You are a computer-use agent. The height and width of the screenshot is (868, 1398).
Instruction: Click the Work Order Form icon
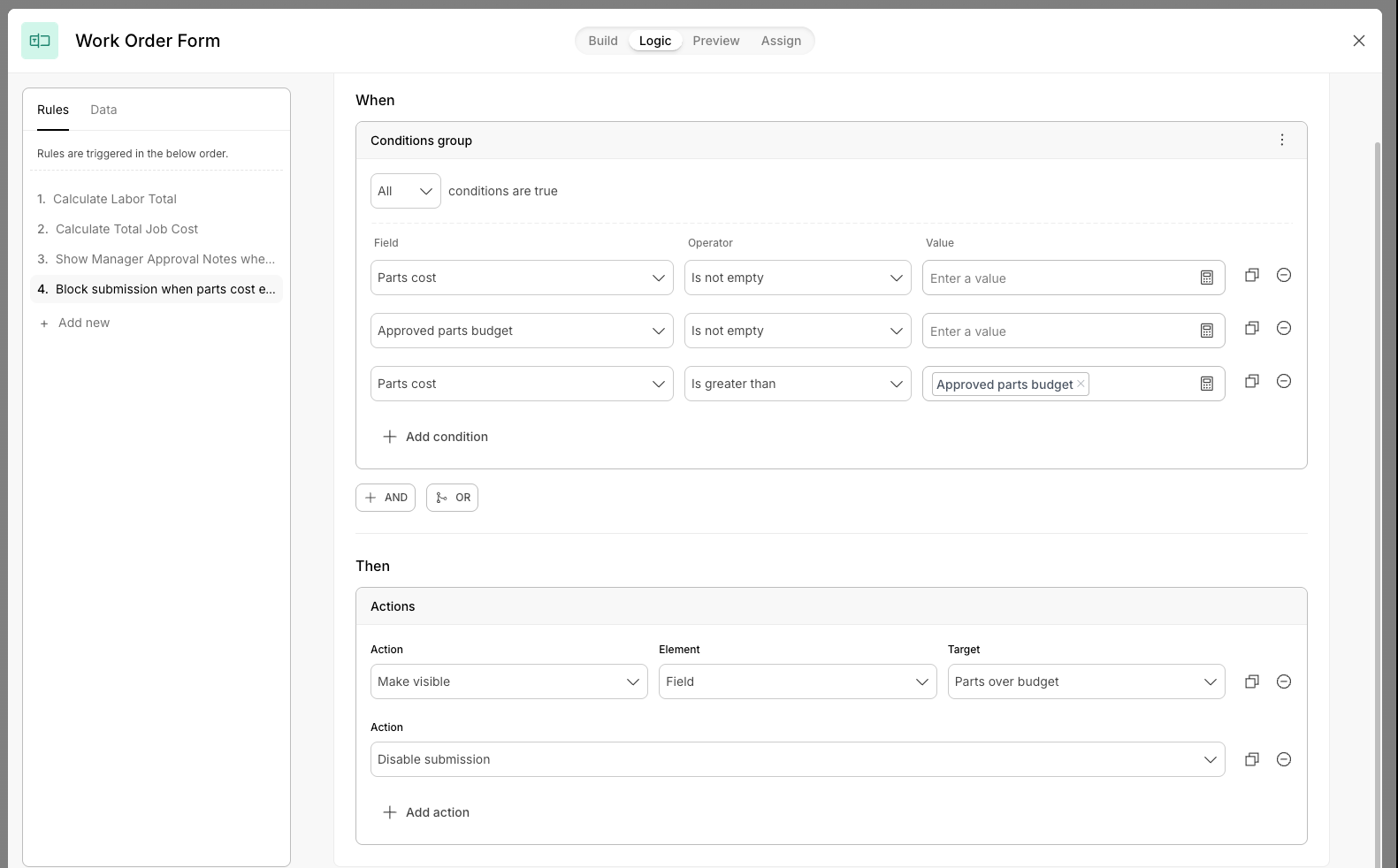pos(40,41)
